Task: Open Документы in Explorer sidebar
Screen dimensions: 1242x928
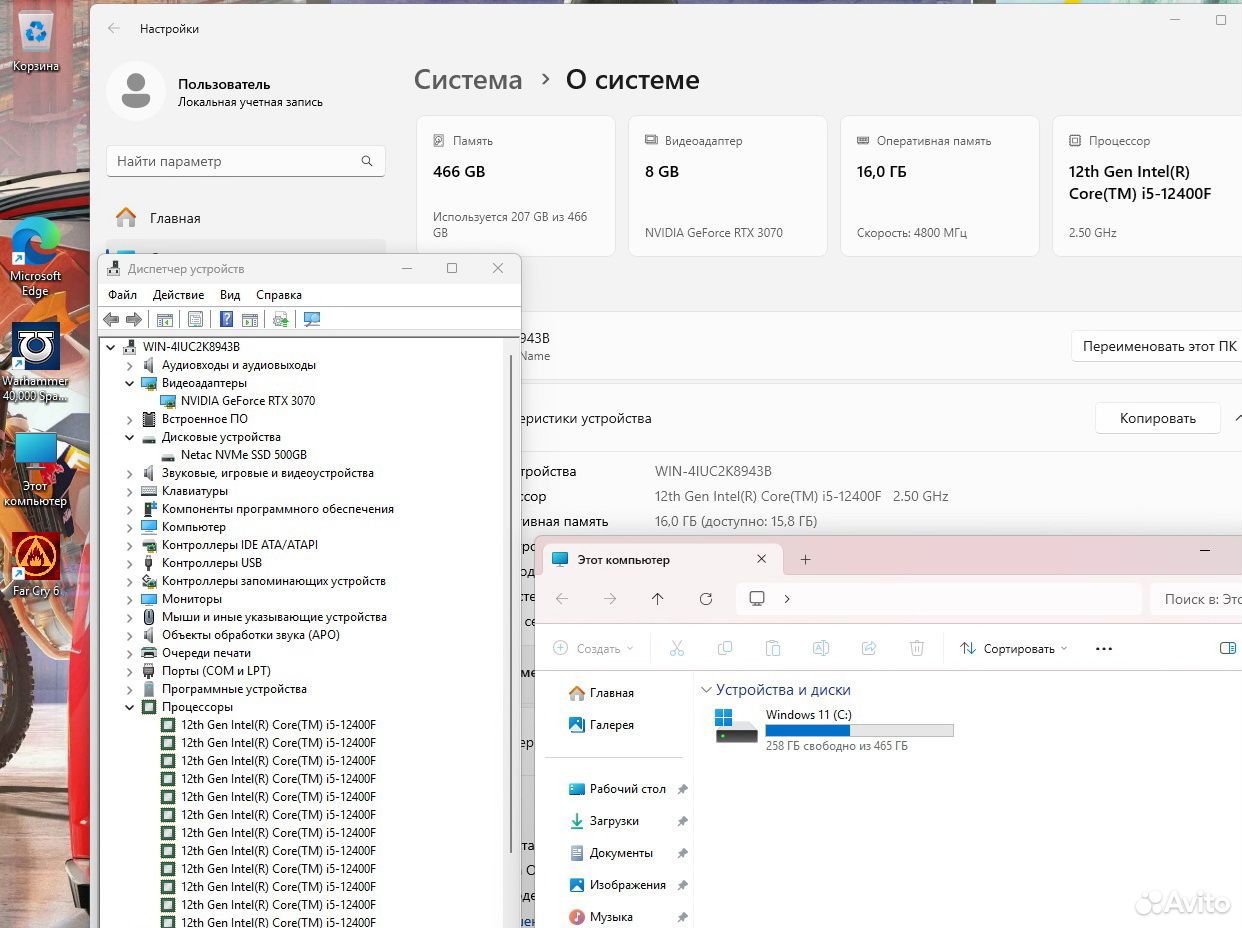Action: pyautogui.click(x=621, y=853)
